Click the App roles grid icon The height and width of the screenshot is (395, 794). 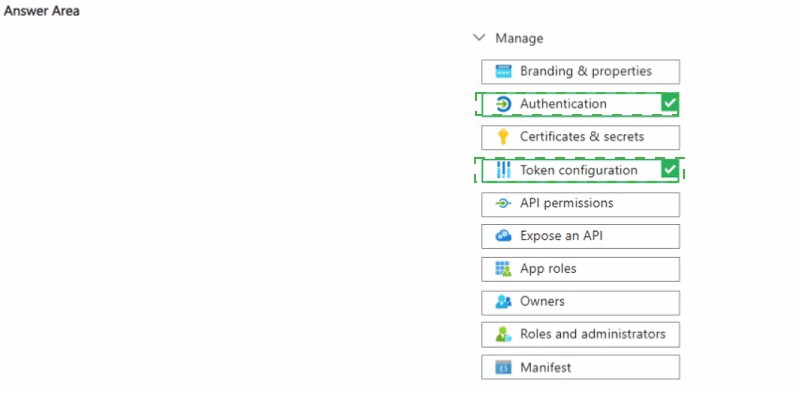[x=503, y=268]
